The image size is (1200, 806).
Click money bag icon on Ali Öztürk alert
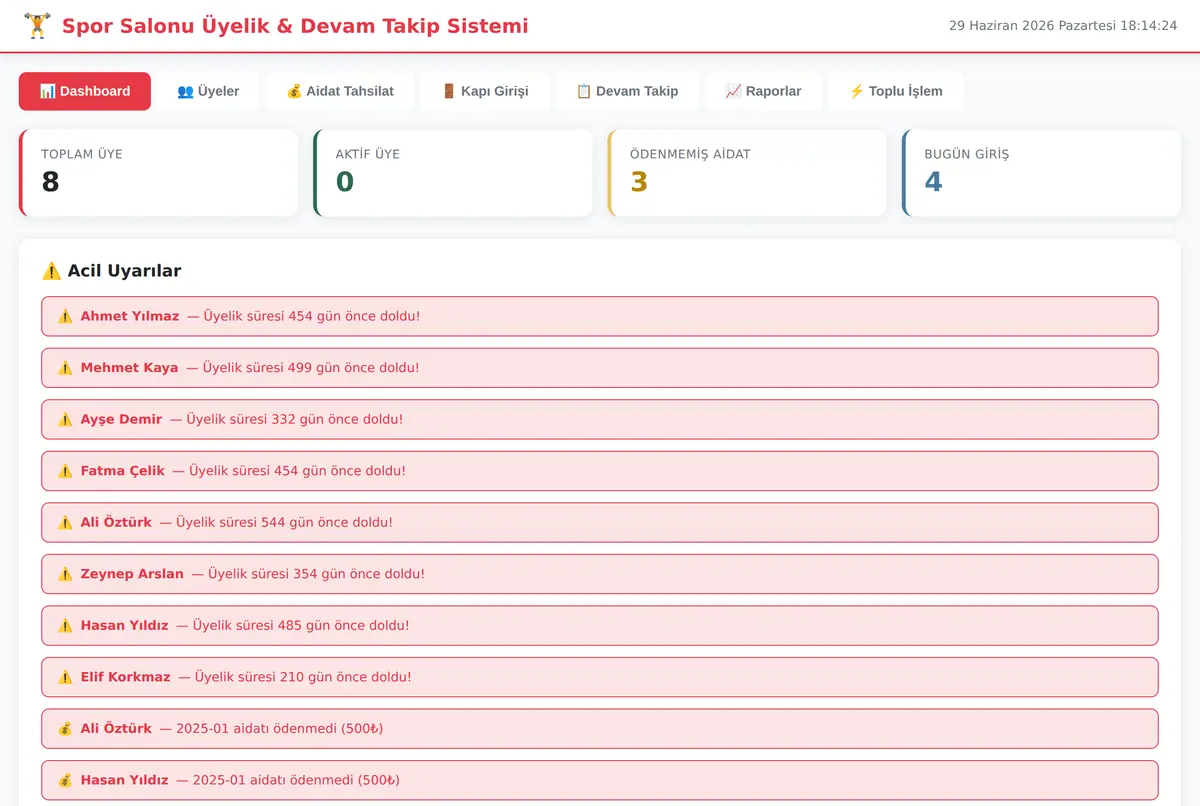tap(65, 729)
